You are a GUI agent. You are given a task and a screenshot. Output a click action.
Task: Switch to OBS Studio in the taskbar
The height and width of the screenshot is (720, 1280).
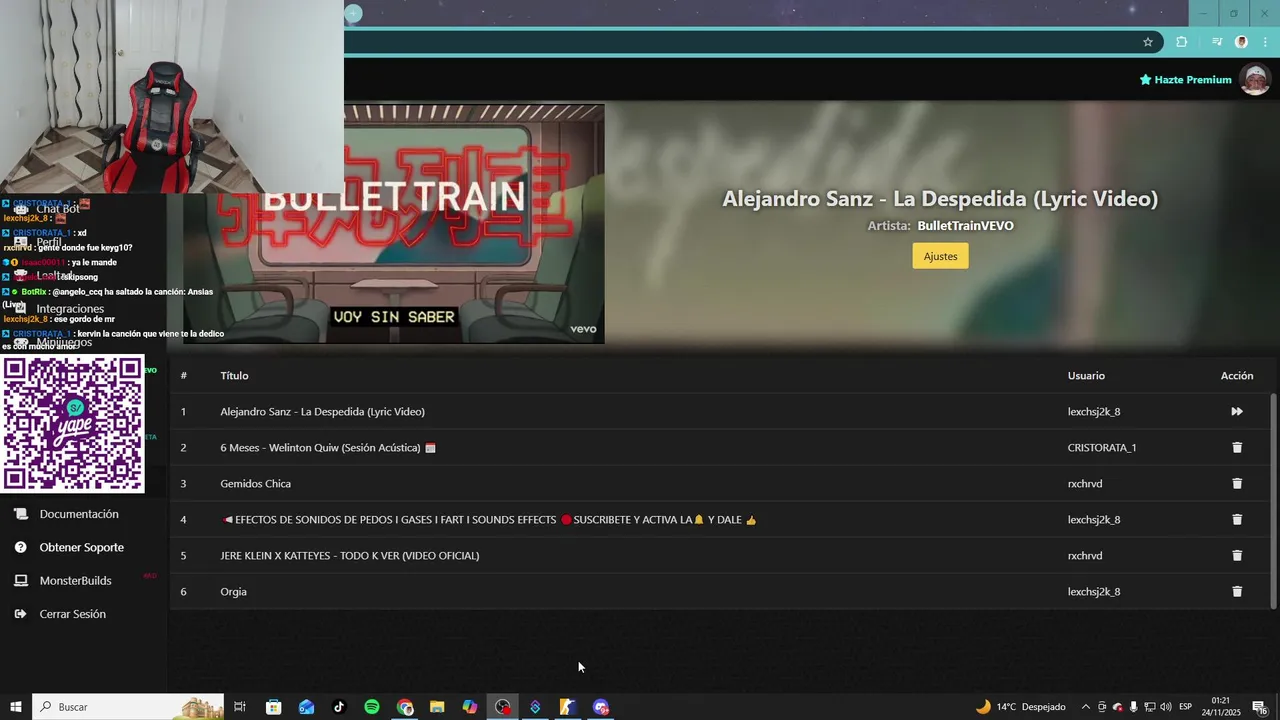click(x=503, y=707)
